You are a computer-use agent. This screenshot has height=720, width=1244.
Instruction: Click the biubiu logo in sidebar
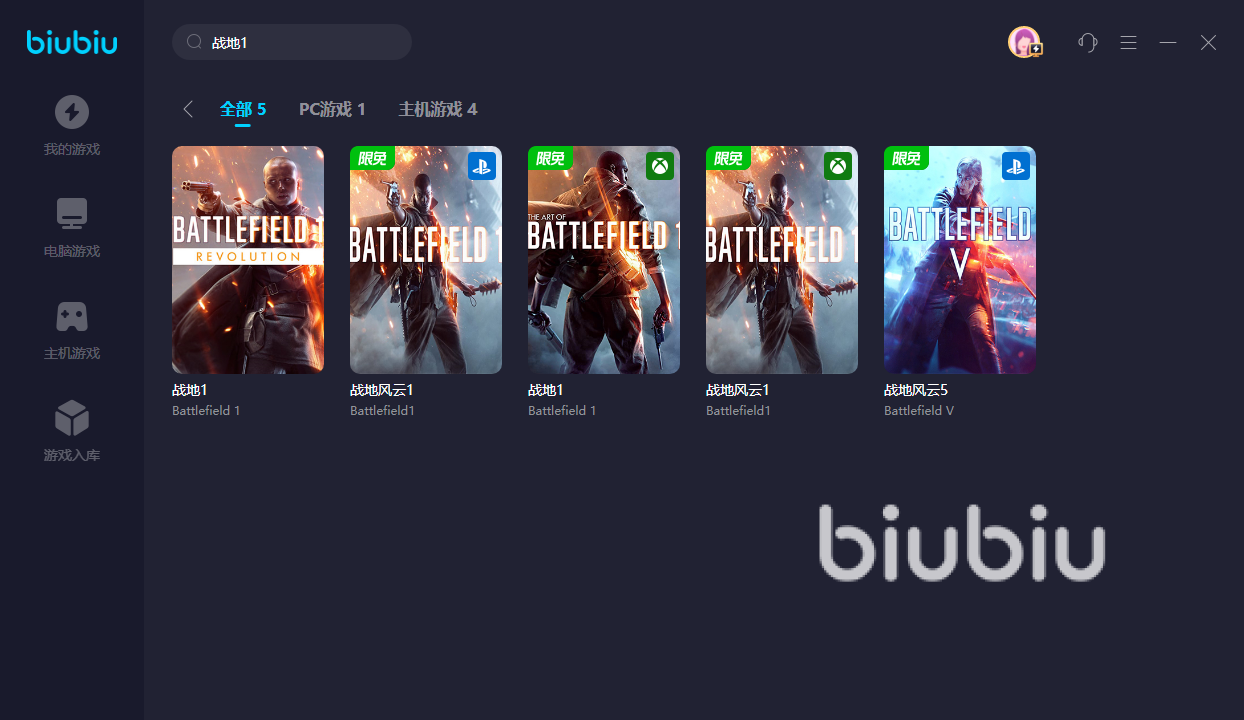click(72, 42)
